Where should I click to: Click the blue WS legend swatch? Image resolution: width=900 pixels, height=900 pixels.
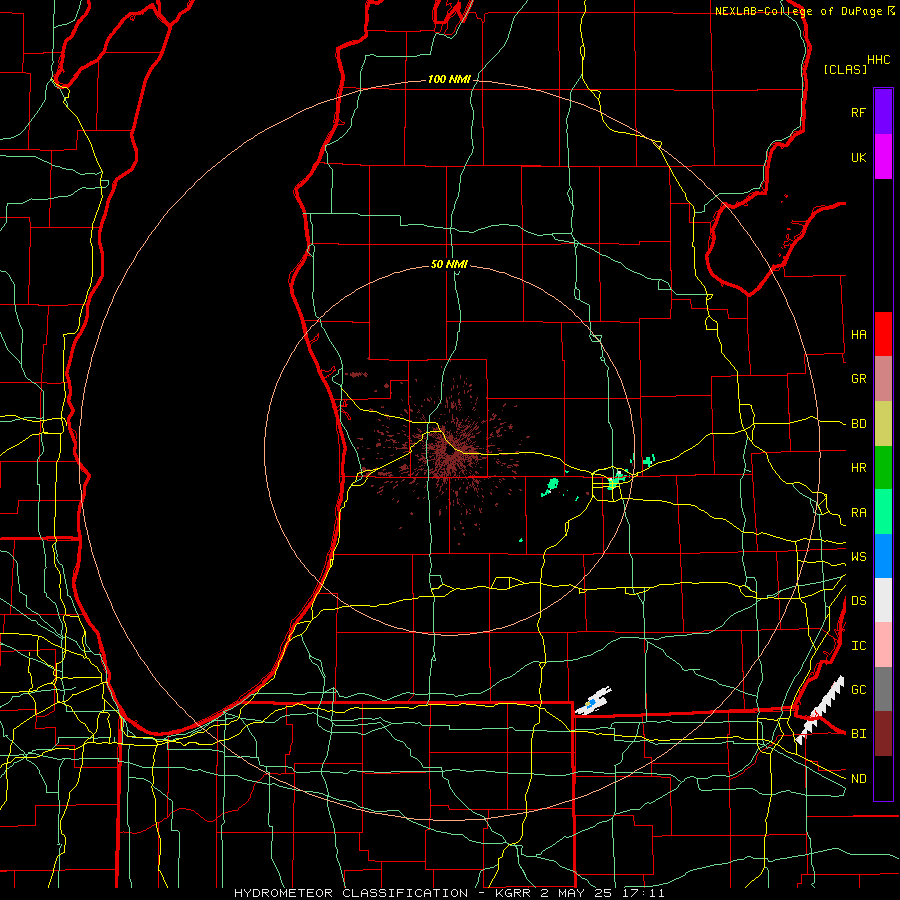883,556
